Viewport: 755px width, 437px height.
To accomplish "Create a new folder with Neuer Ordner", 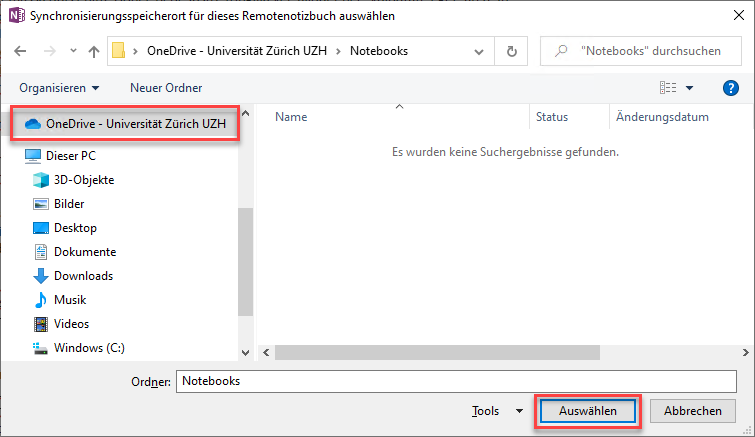I will (x=166, y=88).
